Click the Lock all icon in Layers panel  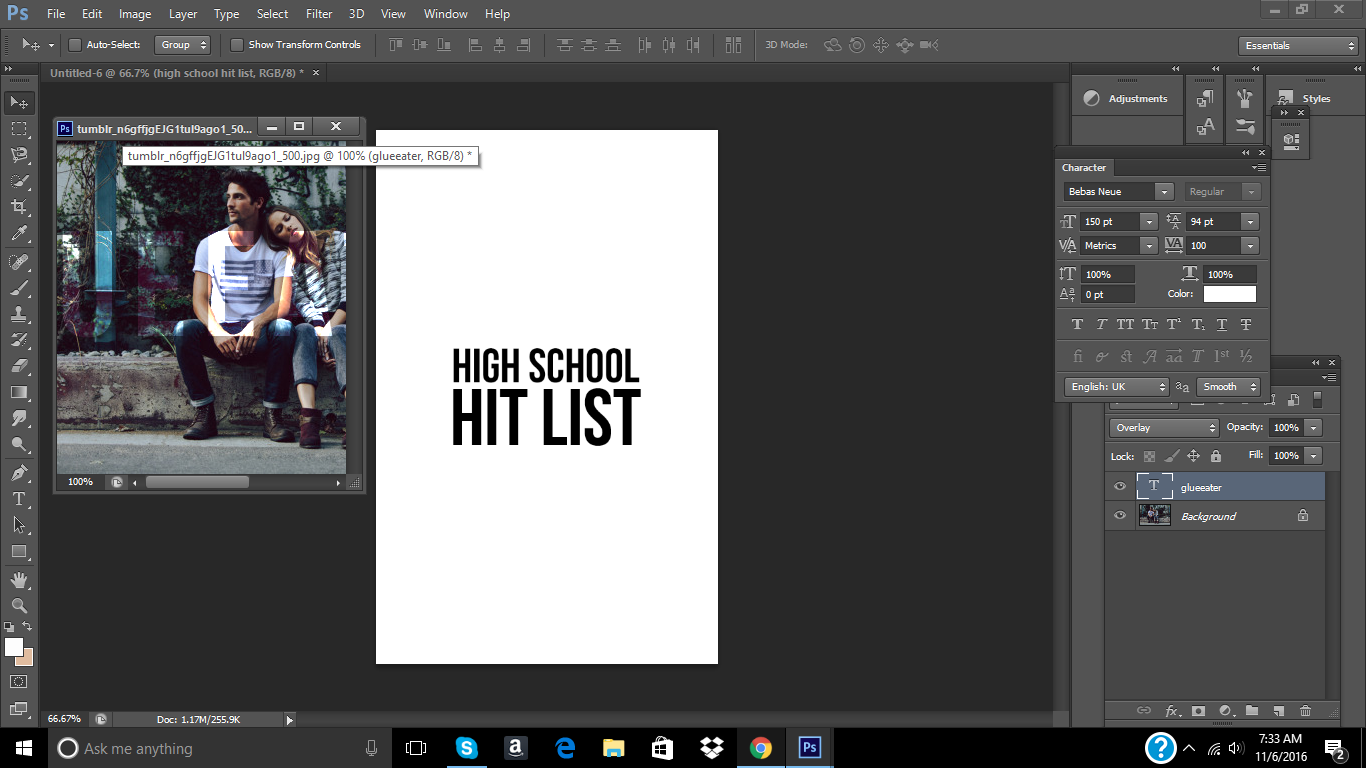click(x=1215, y=456)
